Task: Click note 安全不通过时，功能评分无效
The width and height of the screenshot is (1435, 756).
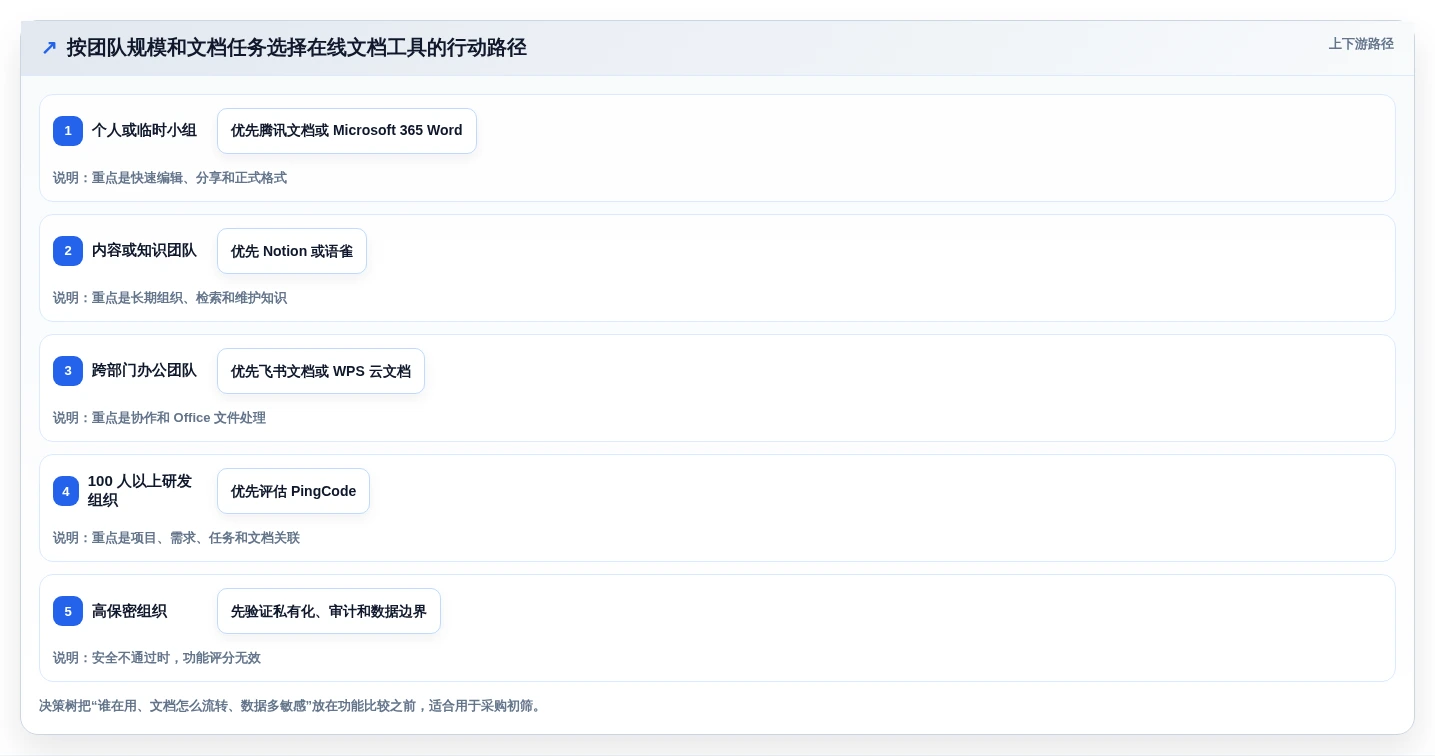Action: point(157,658)
